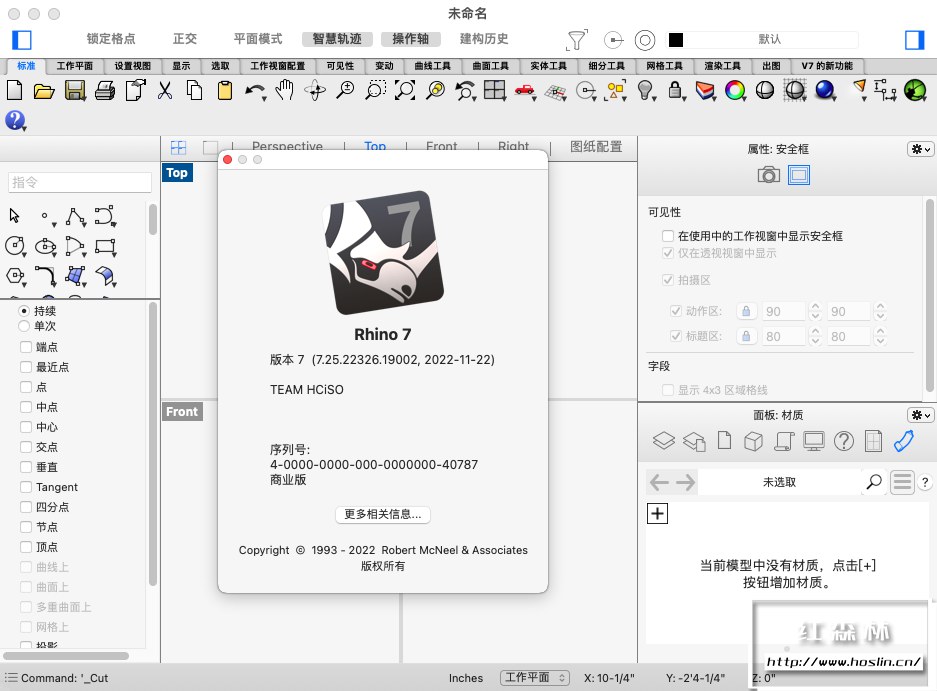The image size is (937, 691).
Task: Open the Layers panel icon
Action: (663, 441)
